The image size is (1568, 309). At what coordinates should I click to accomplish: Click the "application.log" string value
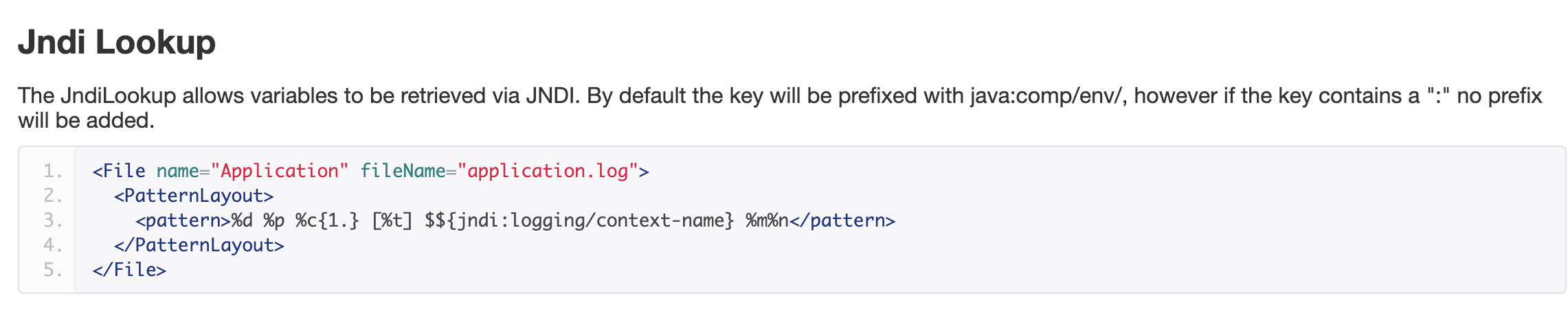point(548,171)
